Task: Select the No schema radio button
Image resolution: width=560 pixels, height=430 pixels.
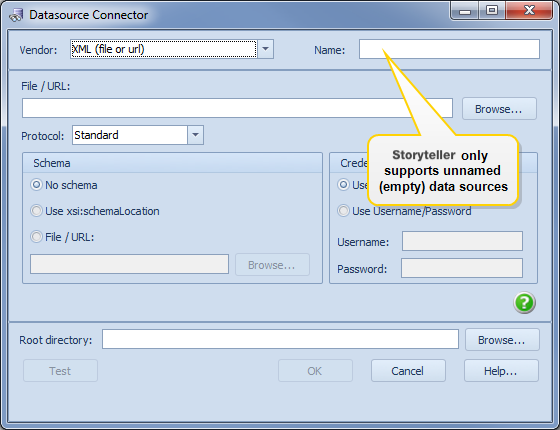Action: pos(36,185)
